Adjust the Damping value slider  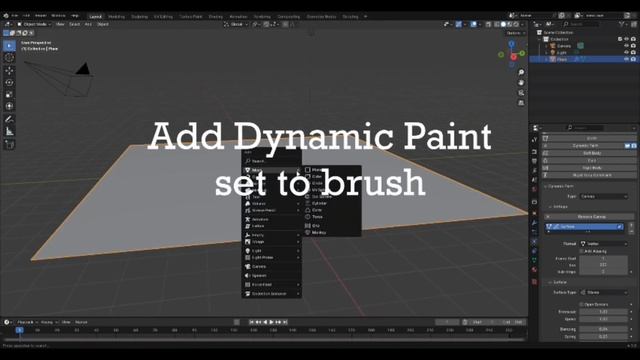[x=603, y=329]
